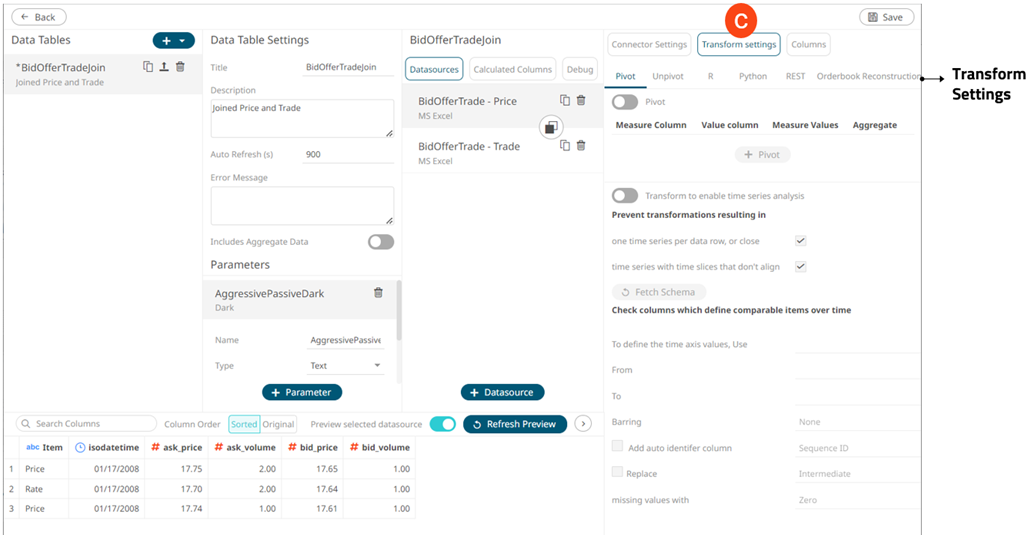
Task: Open the Debug tab
Action: coord(579,69)
